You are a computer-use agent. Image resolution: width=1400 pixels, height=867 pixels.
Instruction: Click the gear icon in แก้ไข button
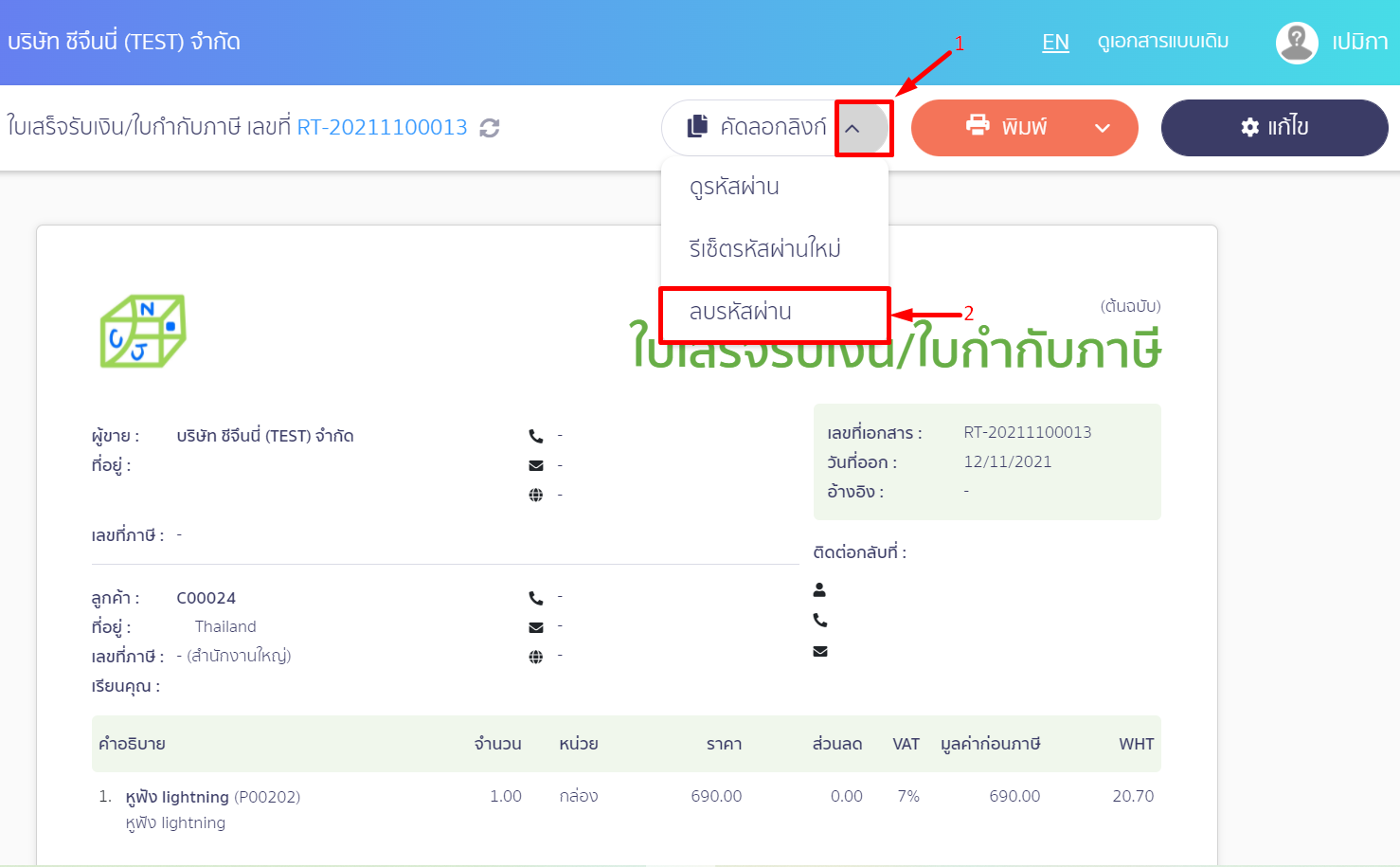[1249, 127]
